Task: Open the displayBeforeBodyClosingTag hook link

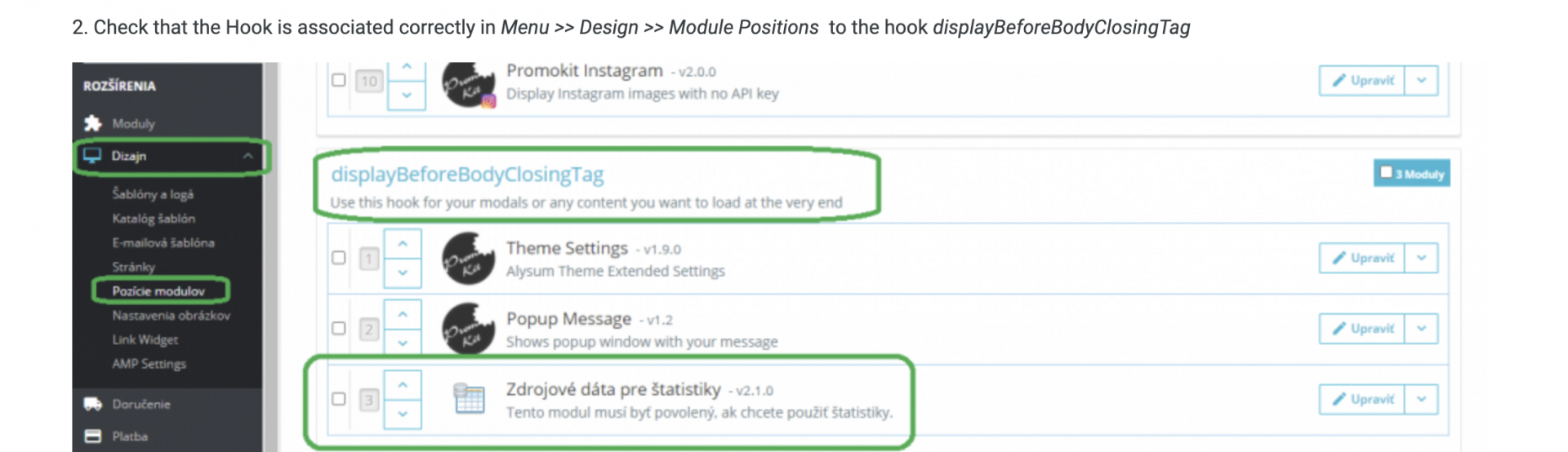Action: point(467,175)
